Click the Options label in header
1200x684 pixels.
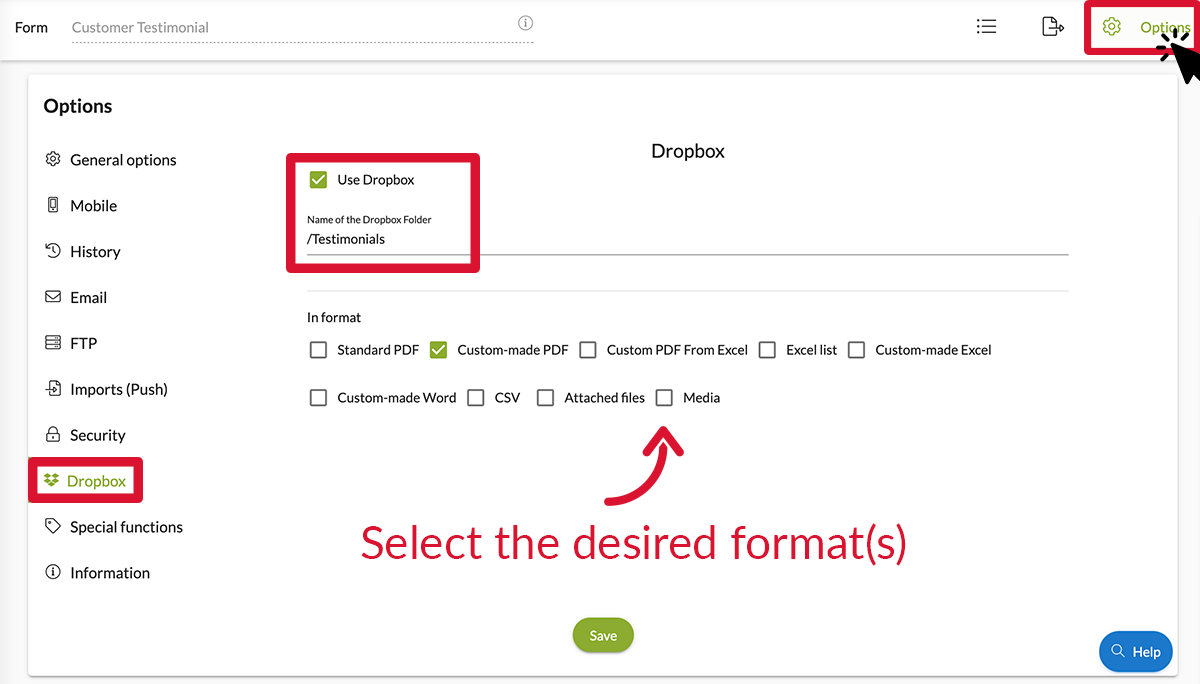[1165, 27]
